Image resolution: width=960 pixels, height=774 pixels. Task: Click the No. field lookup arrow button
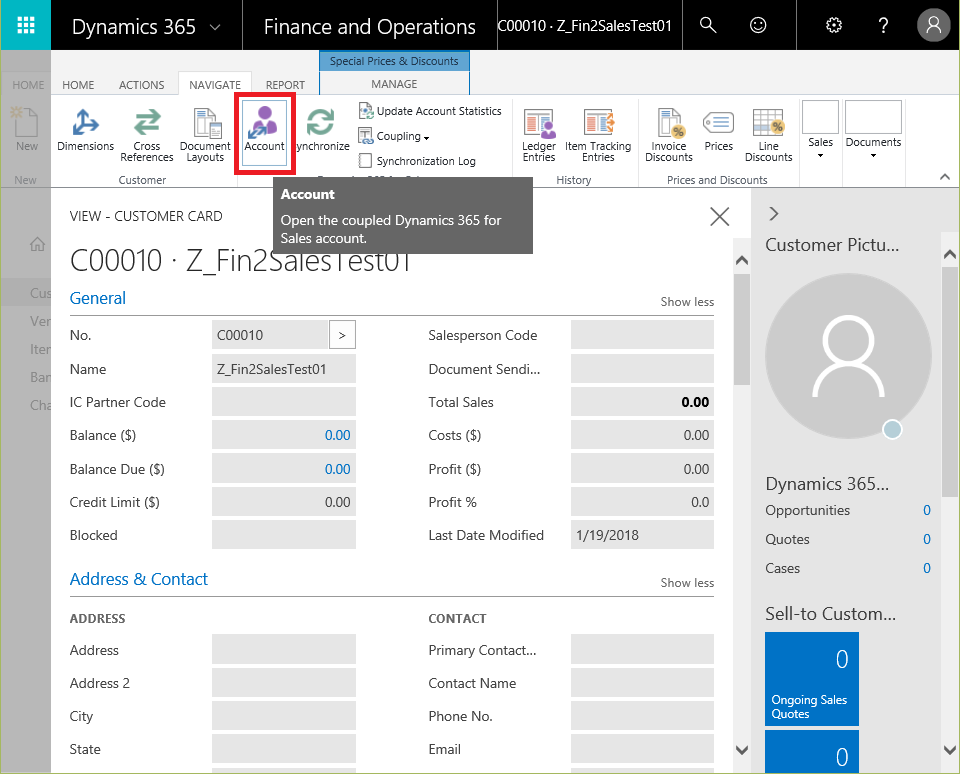click(342, 335)
